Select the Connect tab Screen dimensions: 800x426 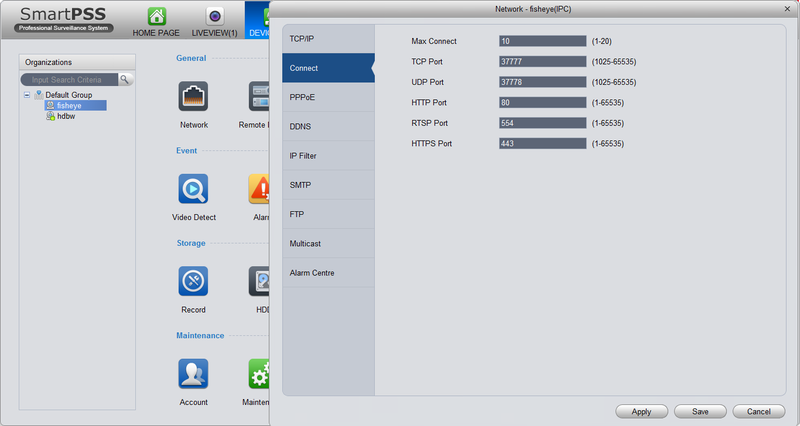tap(329, 68)
